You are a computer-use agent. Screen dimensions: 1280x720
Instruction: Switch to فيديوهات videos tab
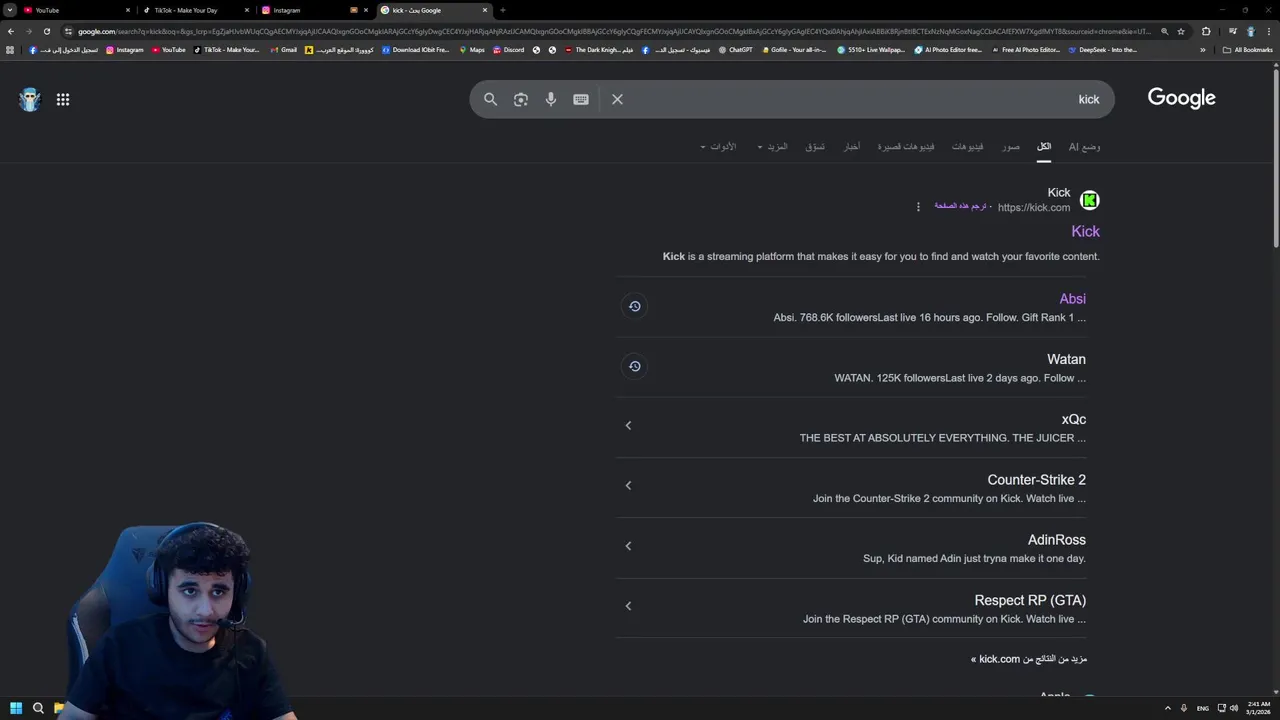point(967,147)
